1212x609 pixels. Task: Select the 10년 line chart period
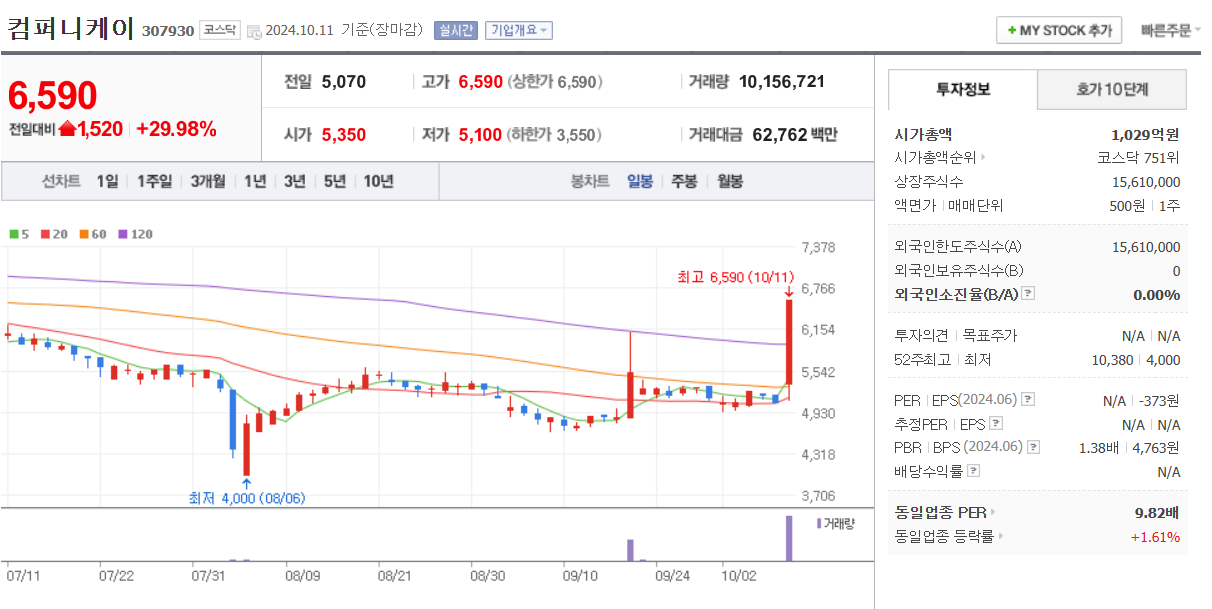coord(378,181)
